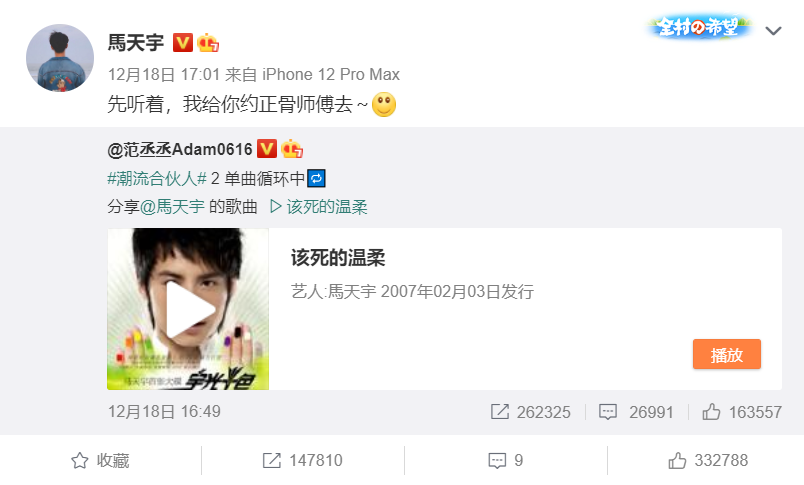Click the 全村の希望 badge
Screen dimensions: 804x485
point(698,27)
